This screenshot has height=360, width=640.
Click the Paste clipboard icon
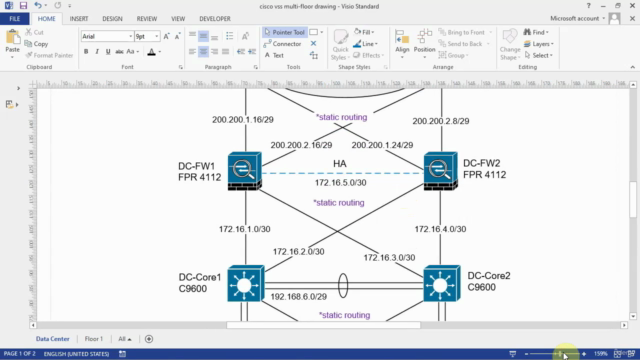(13, 38)
